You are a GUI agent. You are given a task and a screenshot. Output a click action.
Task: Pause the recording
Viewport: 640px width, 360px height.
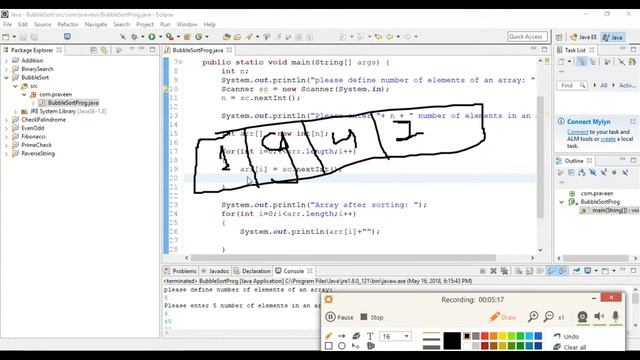(x=339, y=317)
